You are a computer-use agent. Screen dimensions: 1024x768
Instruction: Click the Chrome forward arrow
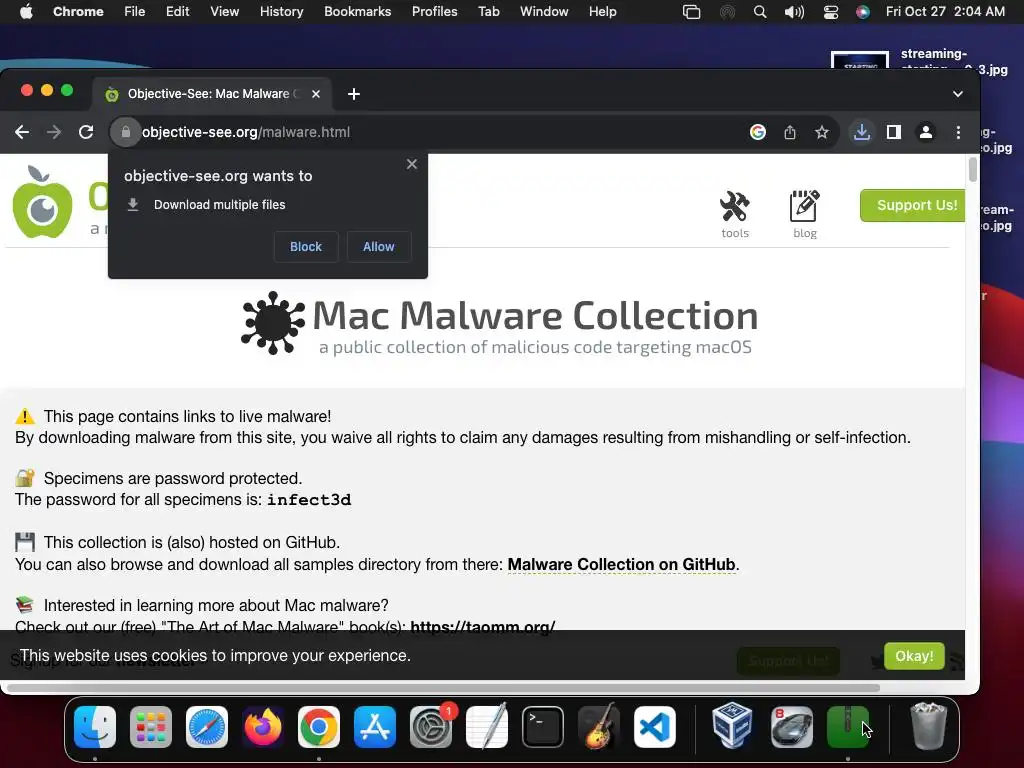[54, 132]
